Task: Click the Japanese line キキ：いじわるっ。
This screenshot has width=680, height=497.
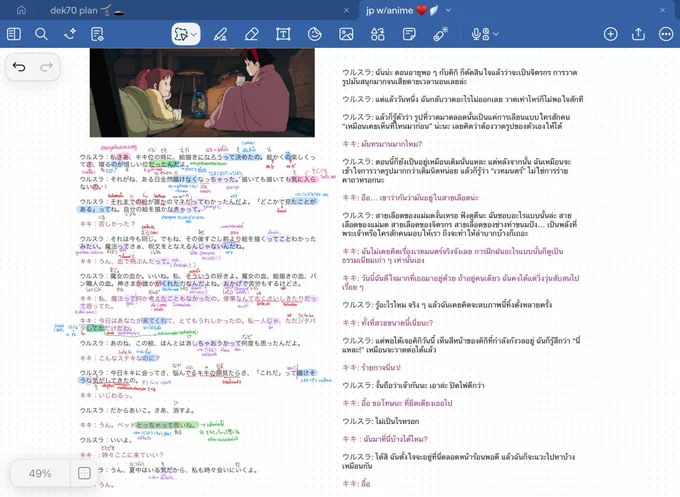Action: pos(107,396)
